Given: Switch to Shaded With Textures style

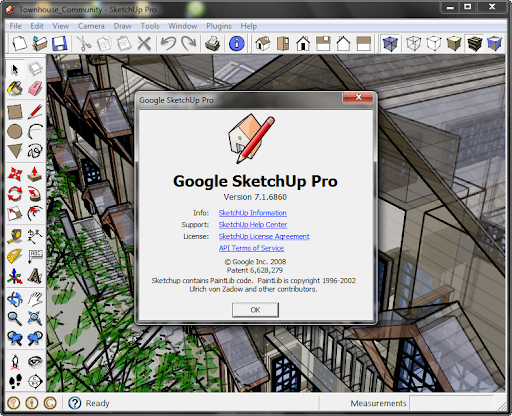Looking at the screenshot, I should coord(474,43).
